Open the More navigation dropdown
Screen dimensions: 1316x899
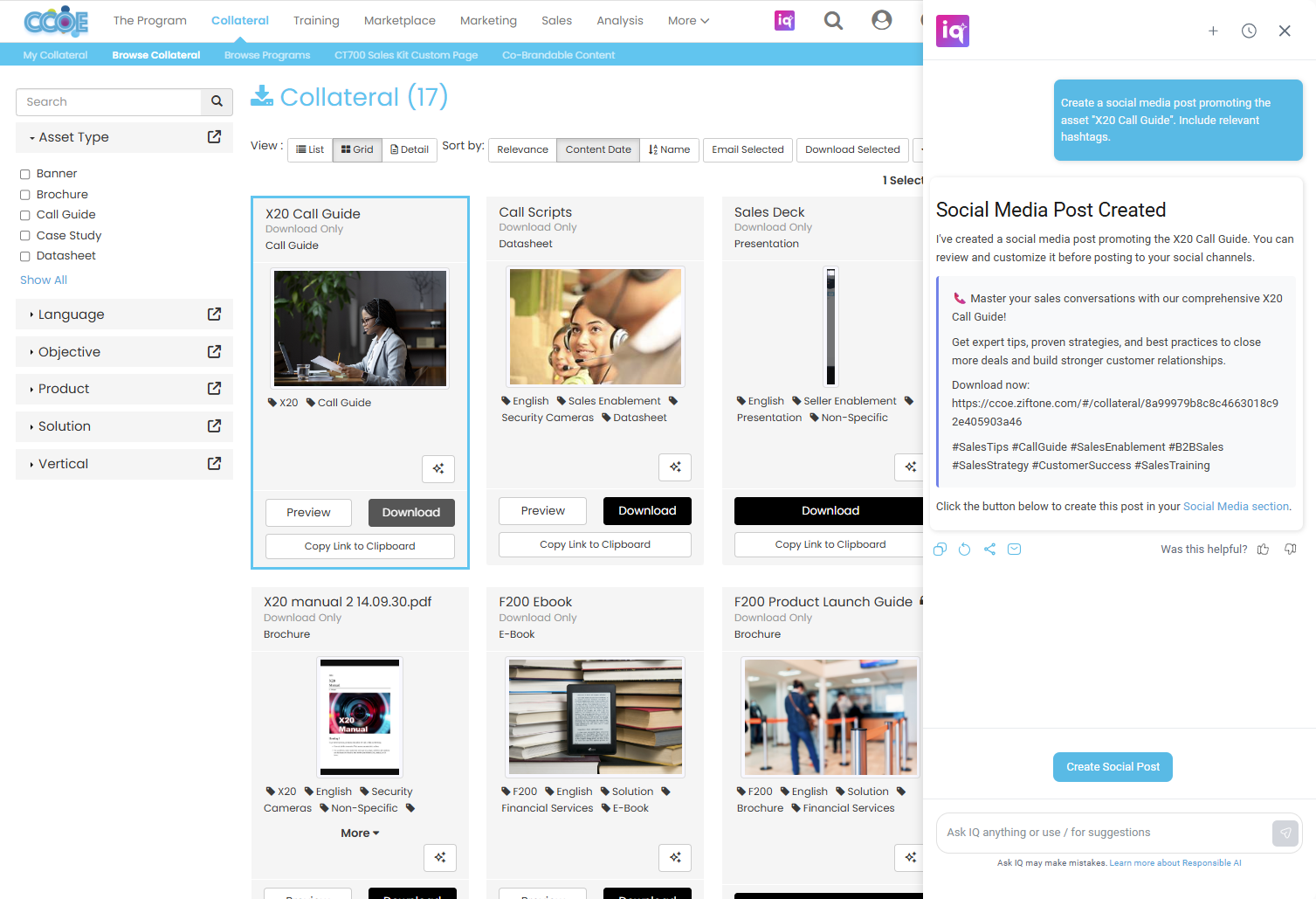(688, 21)
